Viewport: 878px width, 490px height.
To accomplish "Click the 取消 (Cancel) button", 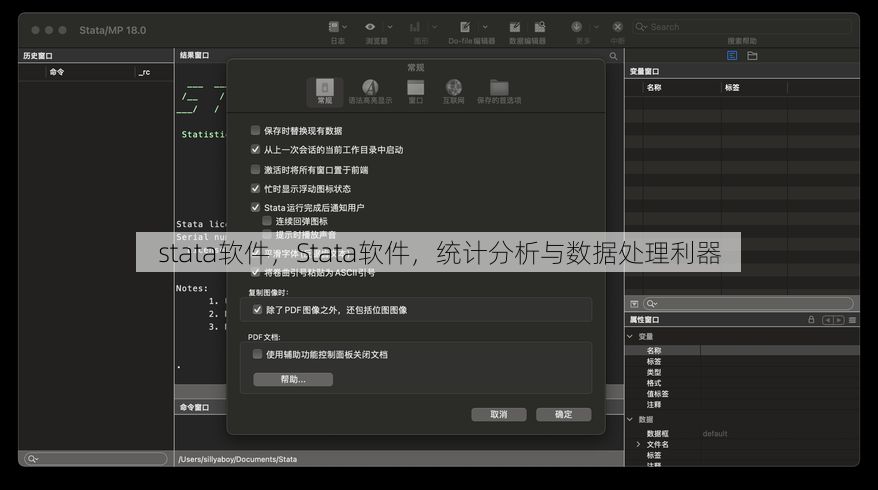I will point(498,414).
